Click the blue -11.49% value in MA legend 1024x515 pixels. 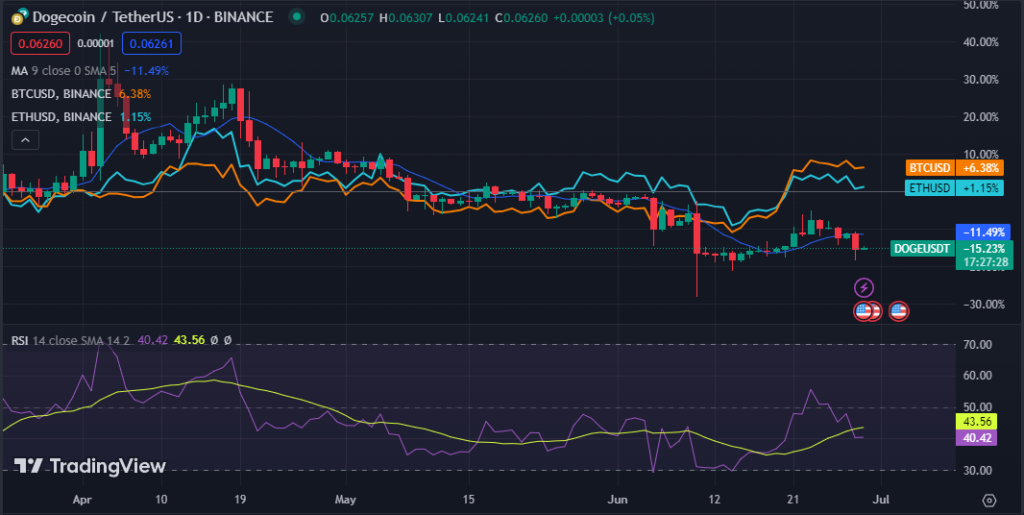(145, 70)
